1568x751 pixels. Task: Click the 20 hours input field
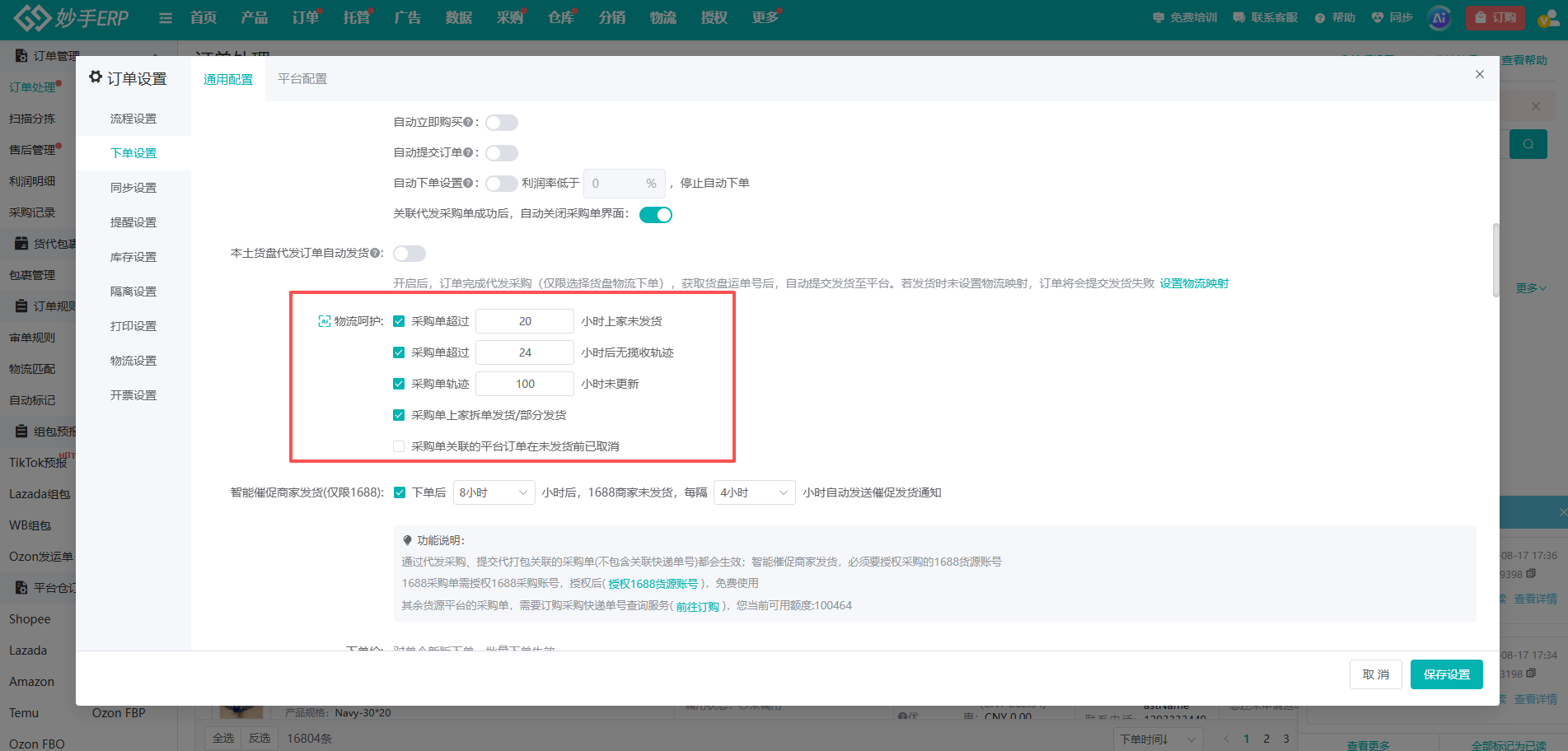tap(525, 321)
